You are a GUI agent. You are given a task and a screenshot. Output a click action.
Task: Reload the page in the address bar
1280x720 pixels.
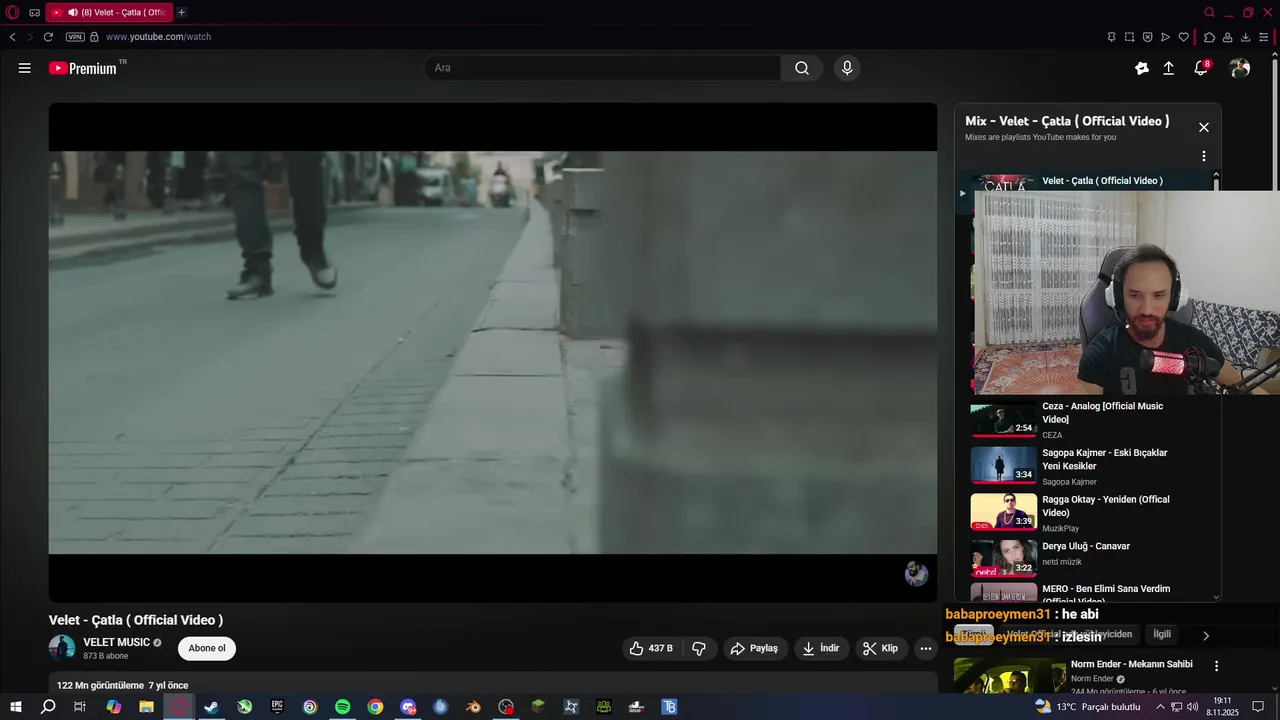[x=48, y=37]
